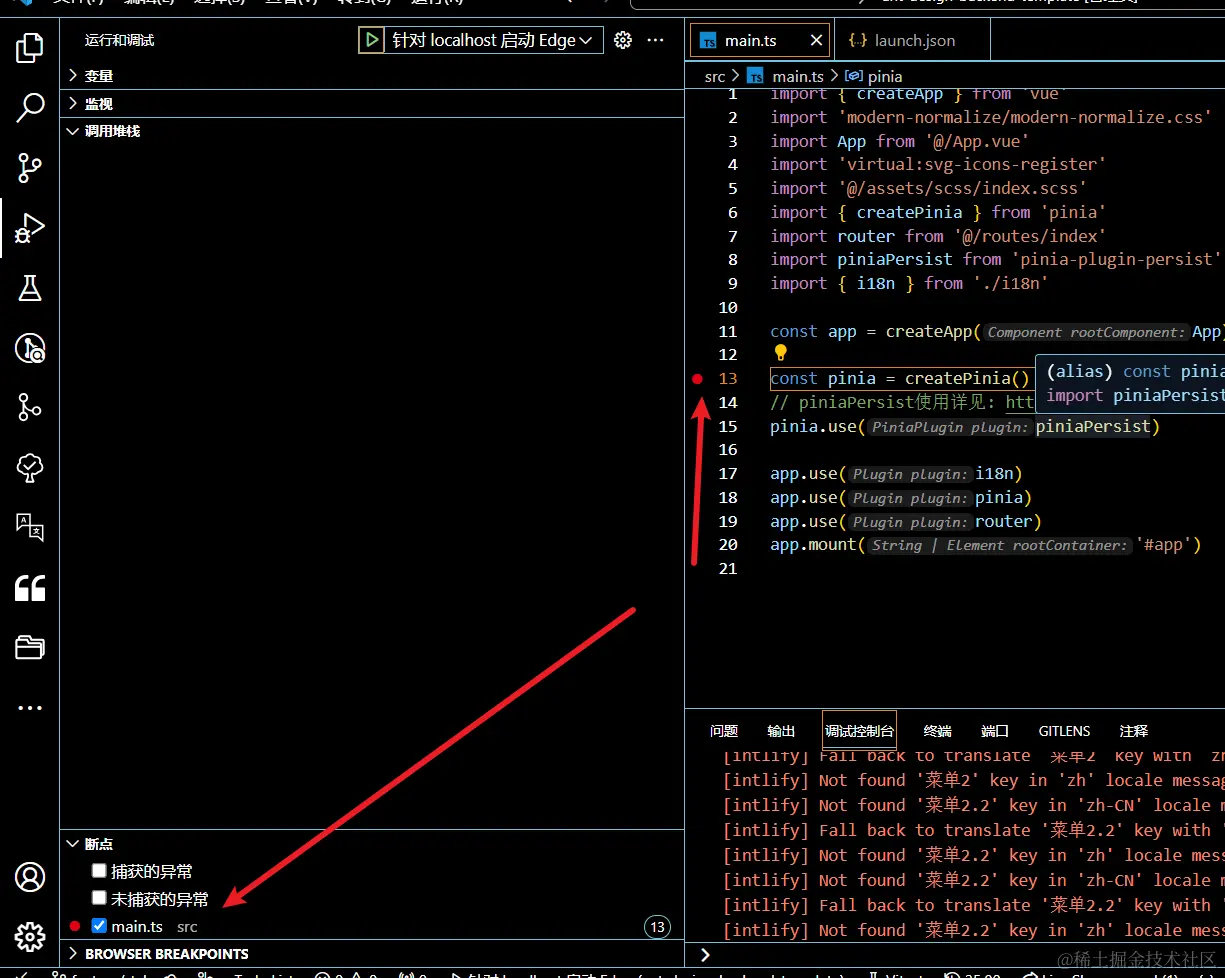Enable the 未捕获的异常 breakpoint checkbox
Viewport: 1225px width, 978px height.
[99, 898]
